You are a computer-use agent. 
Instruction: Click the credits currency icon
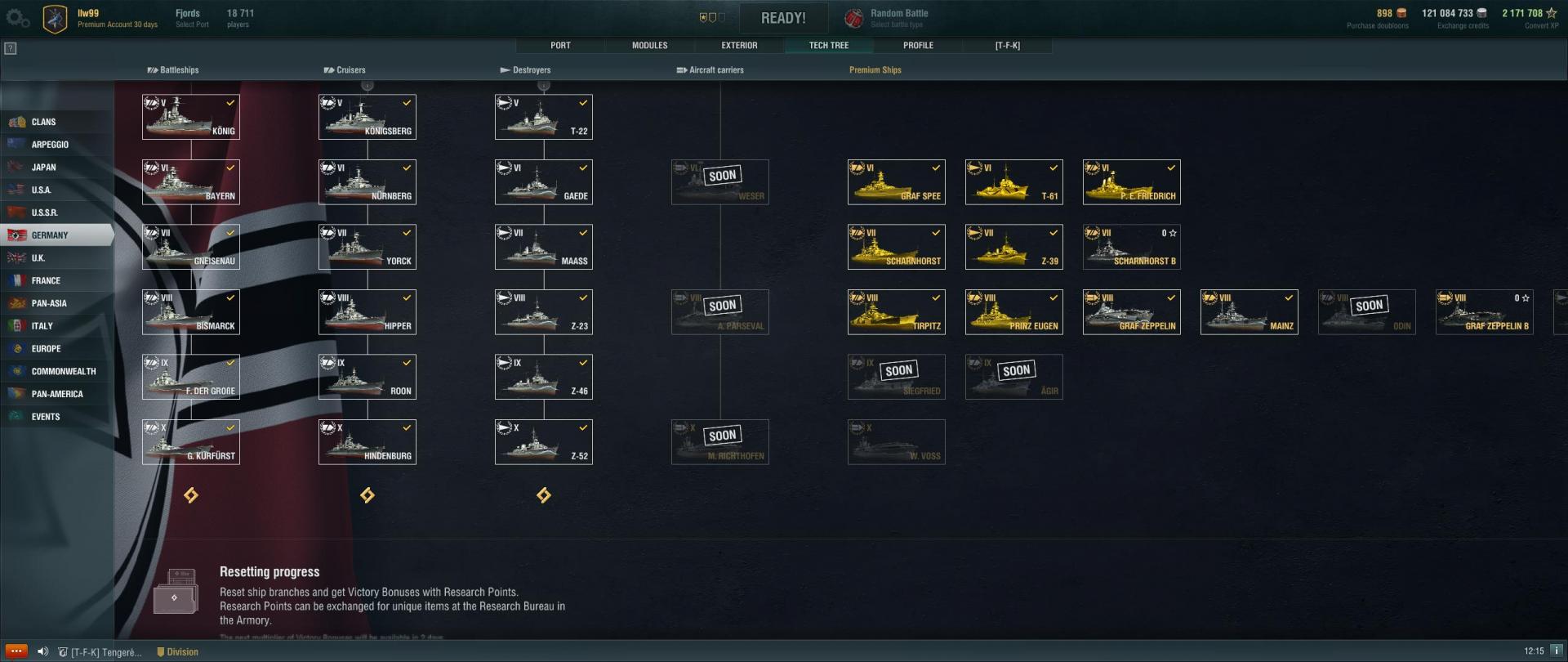(1482, 13)
